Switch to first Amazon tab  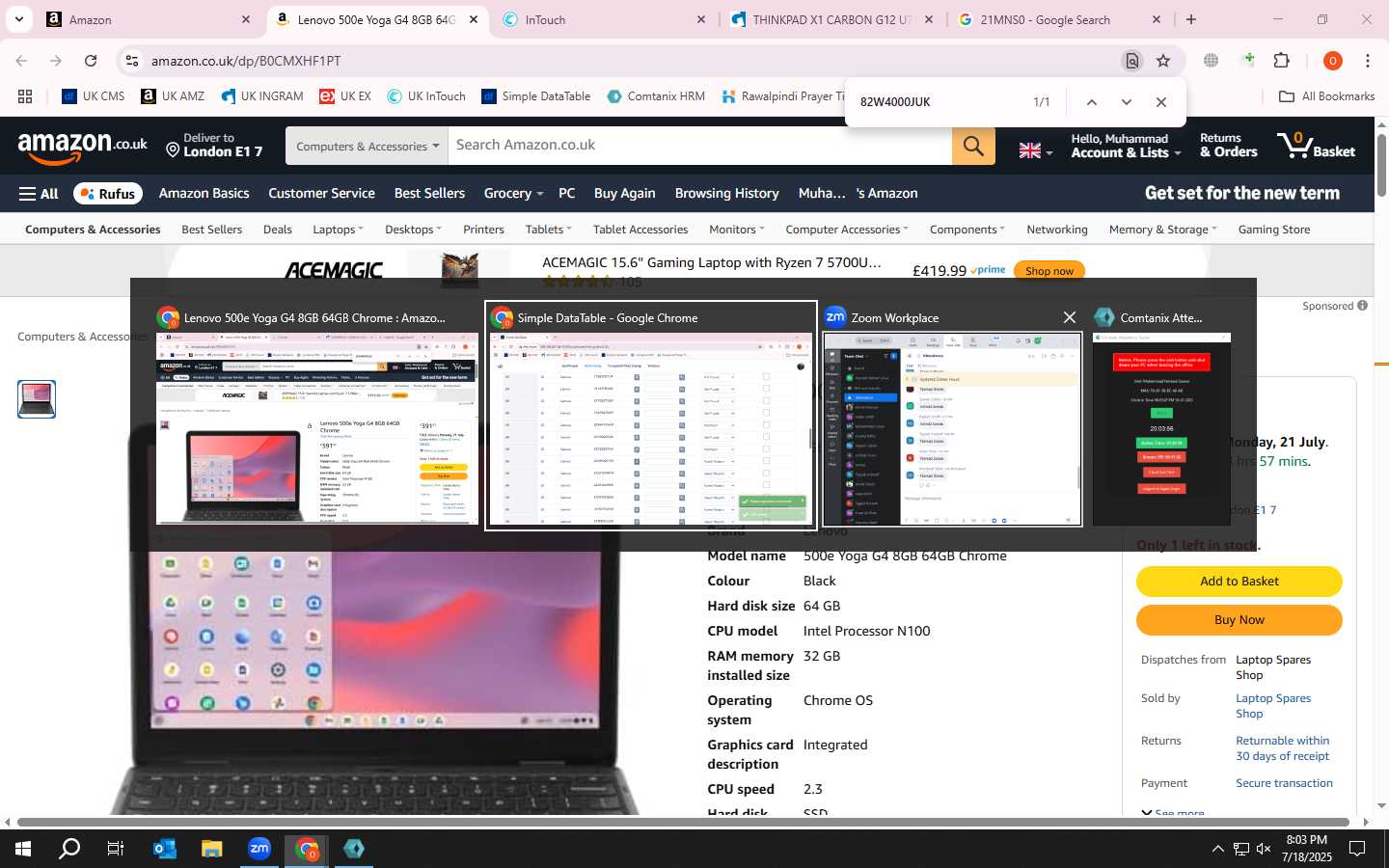[x=148, y=19]
